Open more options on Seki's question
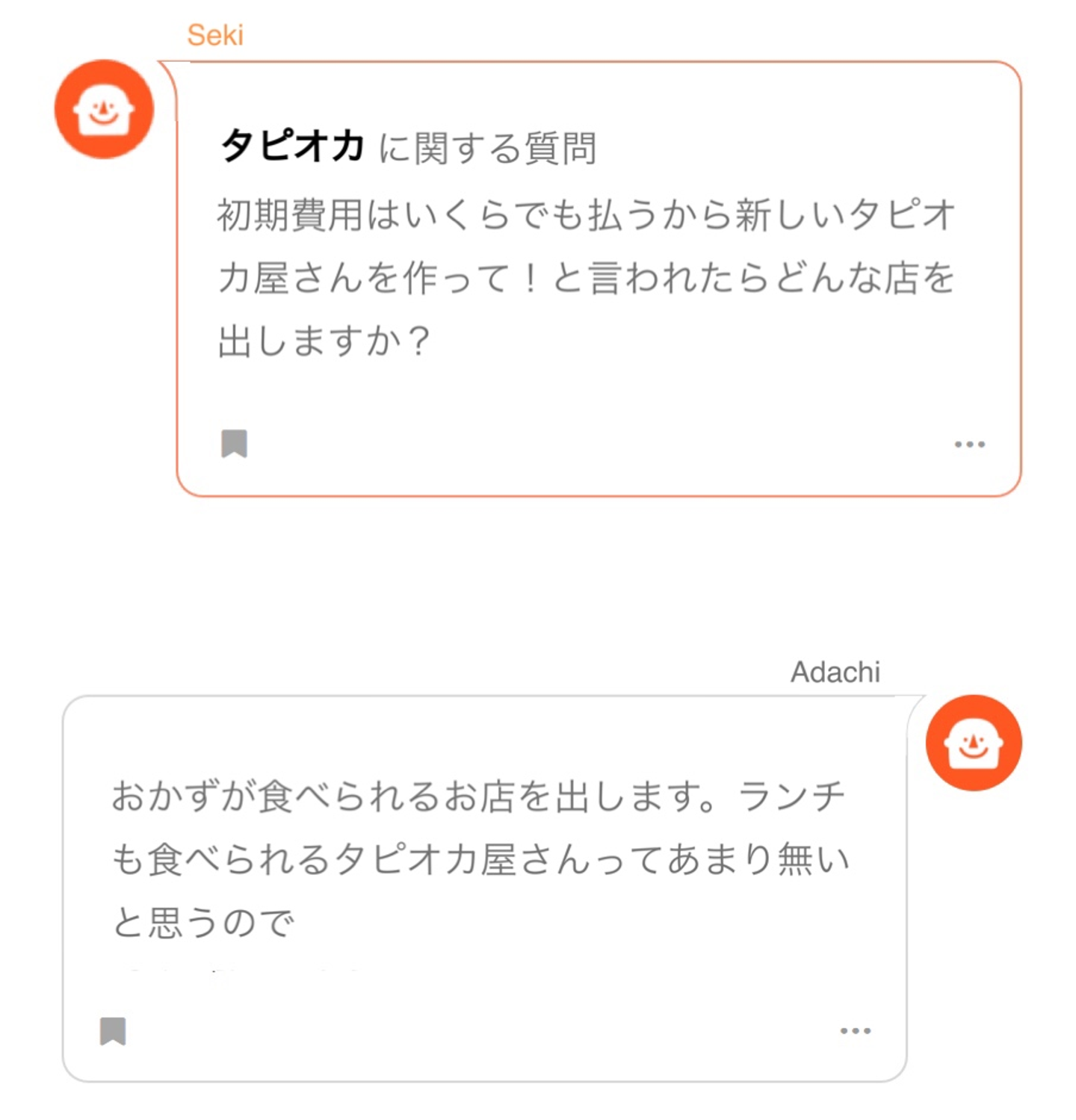 pyautogui.click(x=969, y=444)
